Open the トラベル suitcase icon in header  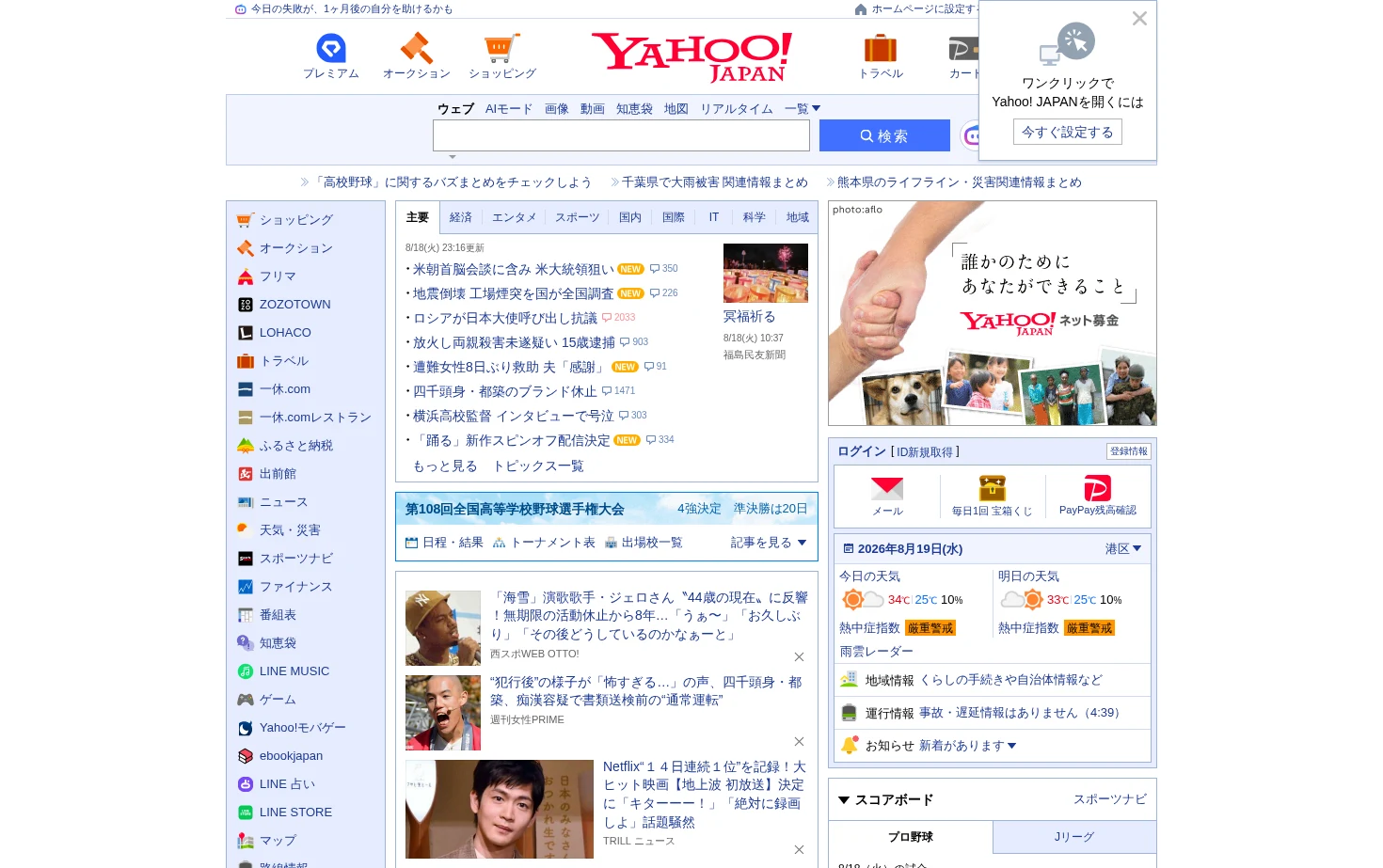[x=881, y=48]
